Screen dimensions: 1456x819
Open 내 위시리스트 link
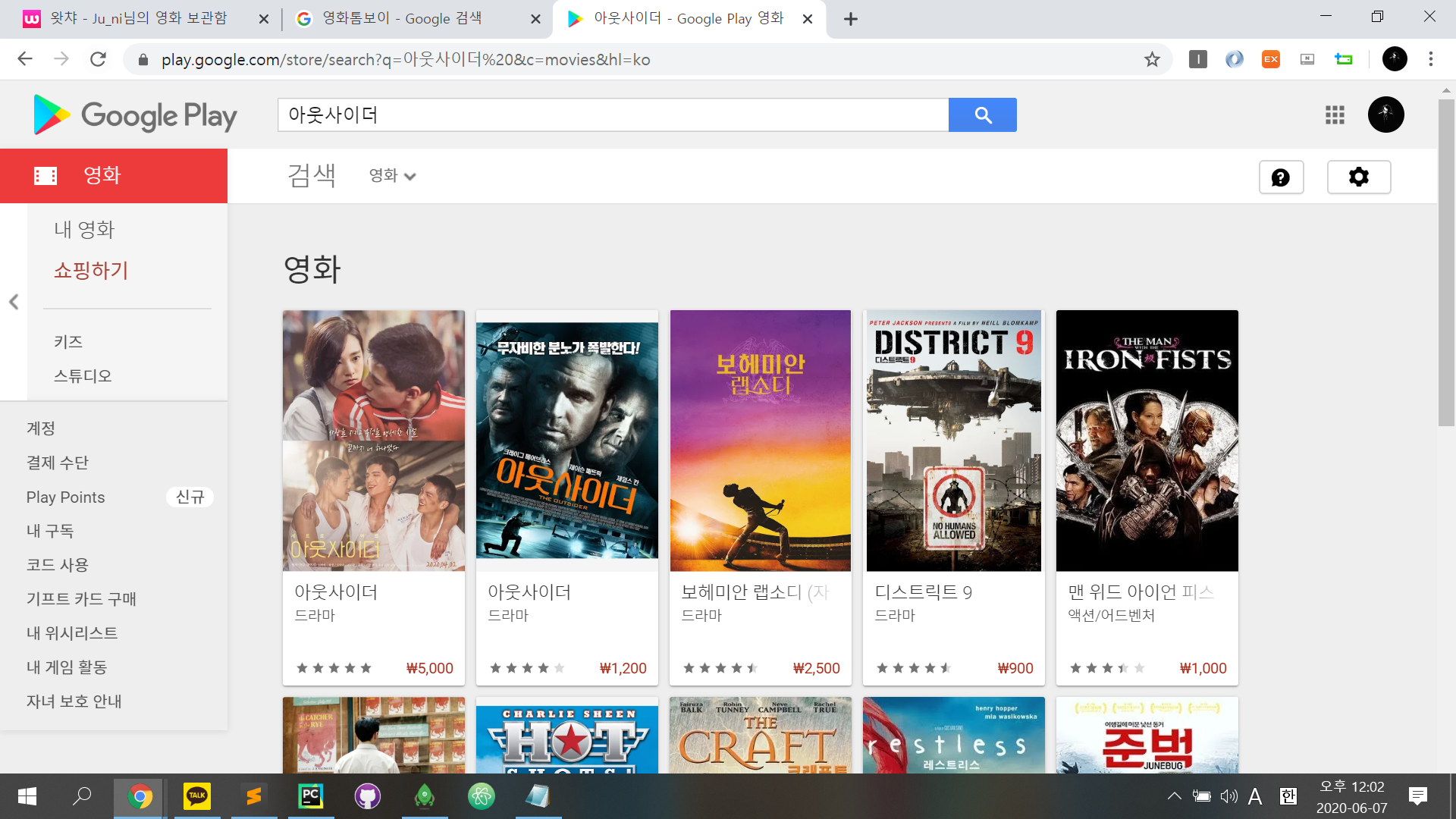[72, 633]
